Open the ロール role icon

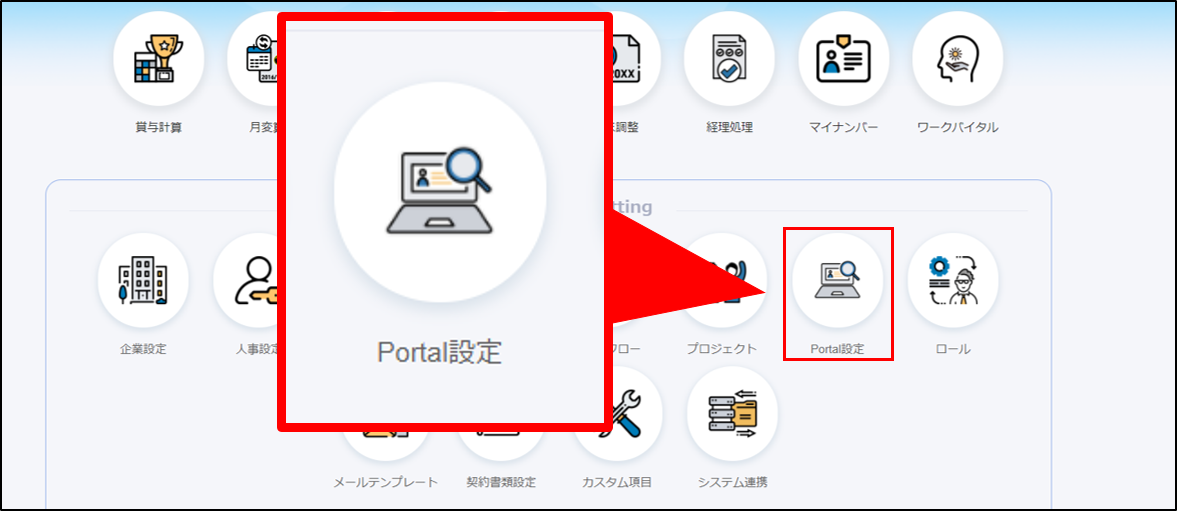952,280
